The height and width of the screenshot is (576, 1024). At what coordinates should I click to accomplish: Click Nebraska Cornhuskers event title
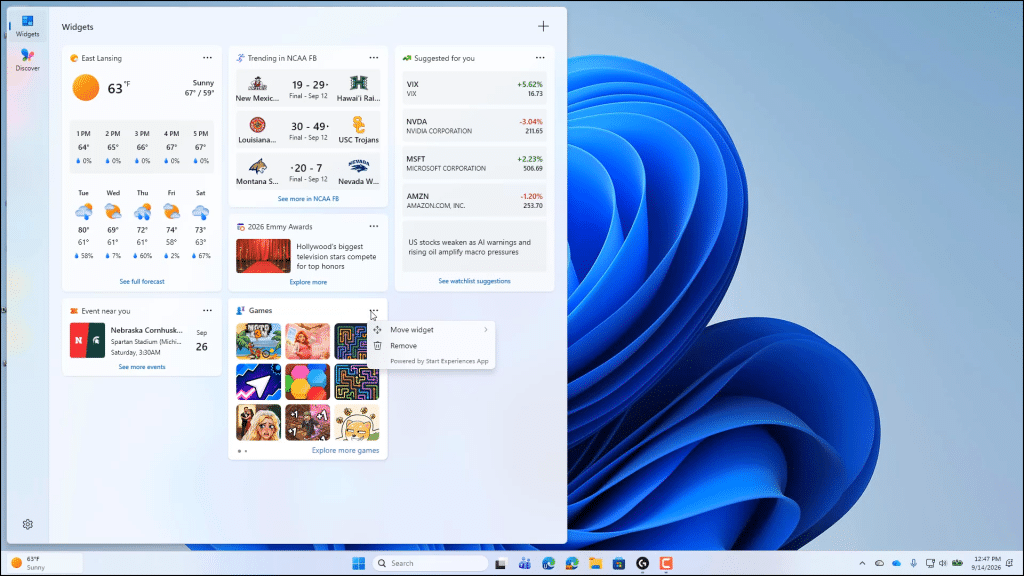pyautogui.click(x=146, y=330)
